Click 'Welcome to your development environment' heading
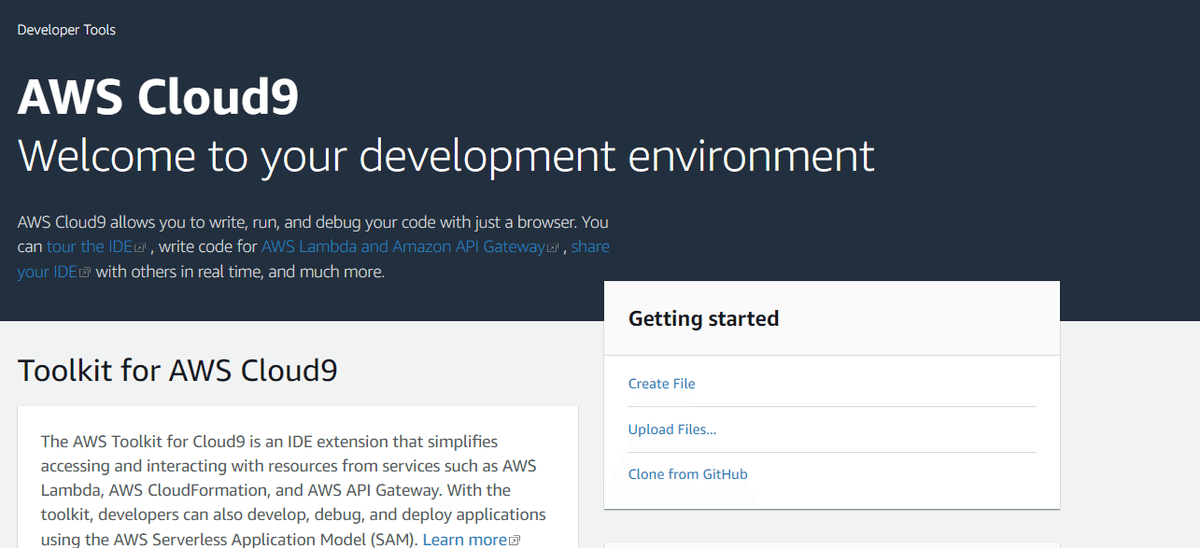Screen dimensions: 1200x548 [x=446, y=156]
